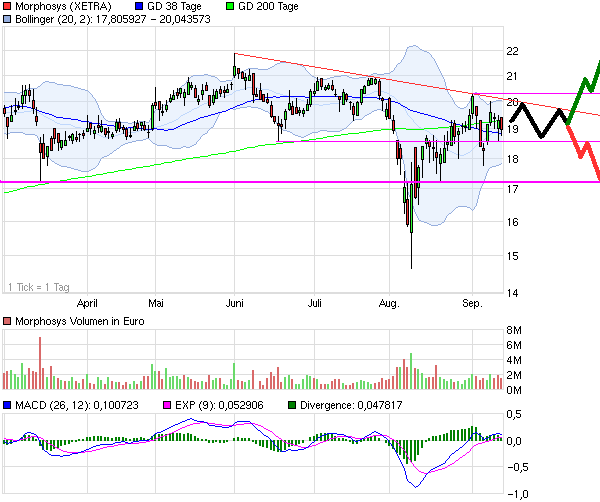
Task: Click the green upward forecast arrow line
Action: pyautogui.click(x=583, y=92)
